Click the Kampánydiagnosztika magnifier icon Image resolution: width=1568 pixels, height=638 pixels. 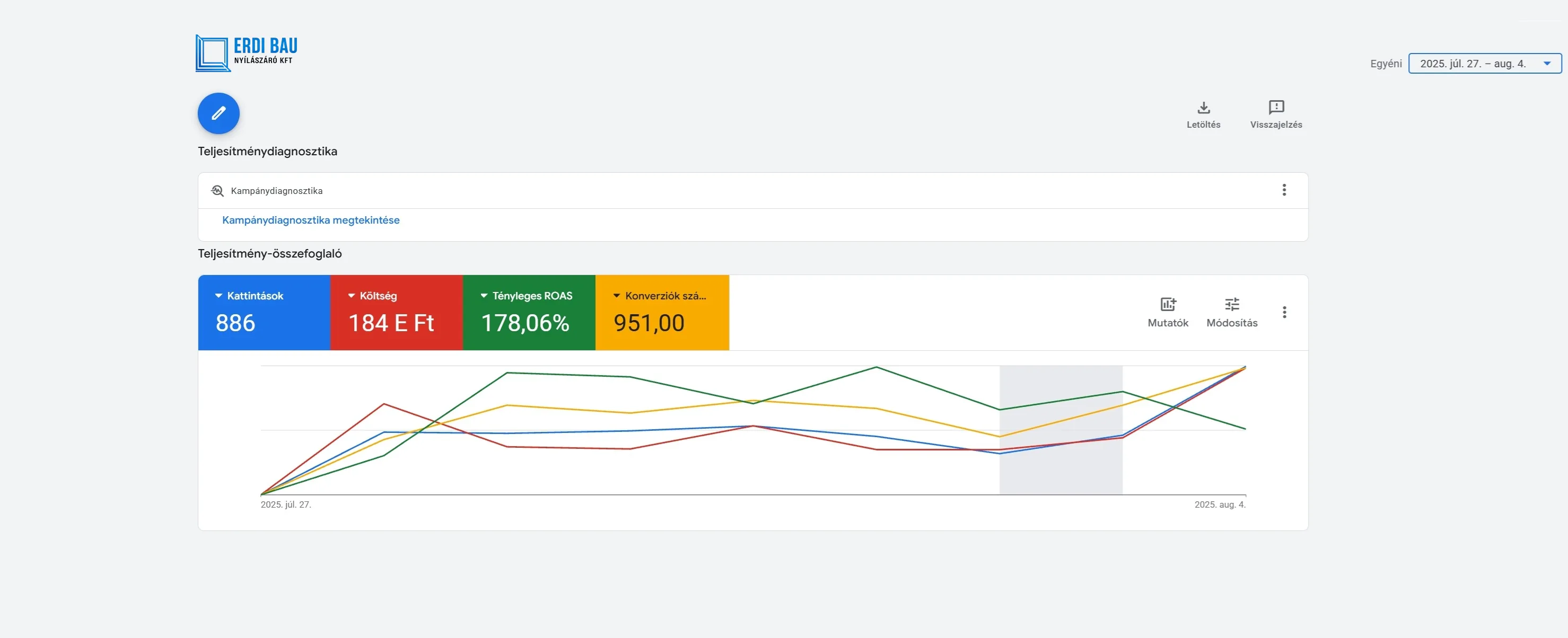[217, 190]
